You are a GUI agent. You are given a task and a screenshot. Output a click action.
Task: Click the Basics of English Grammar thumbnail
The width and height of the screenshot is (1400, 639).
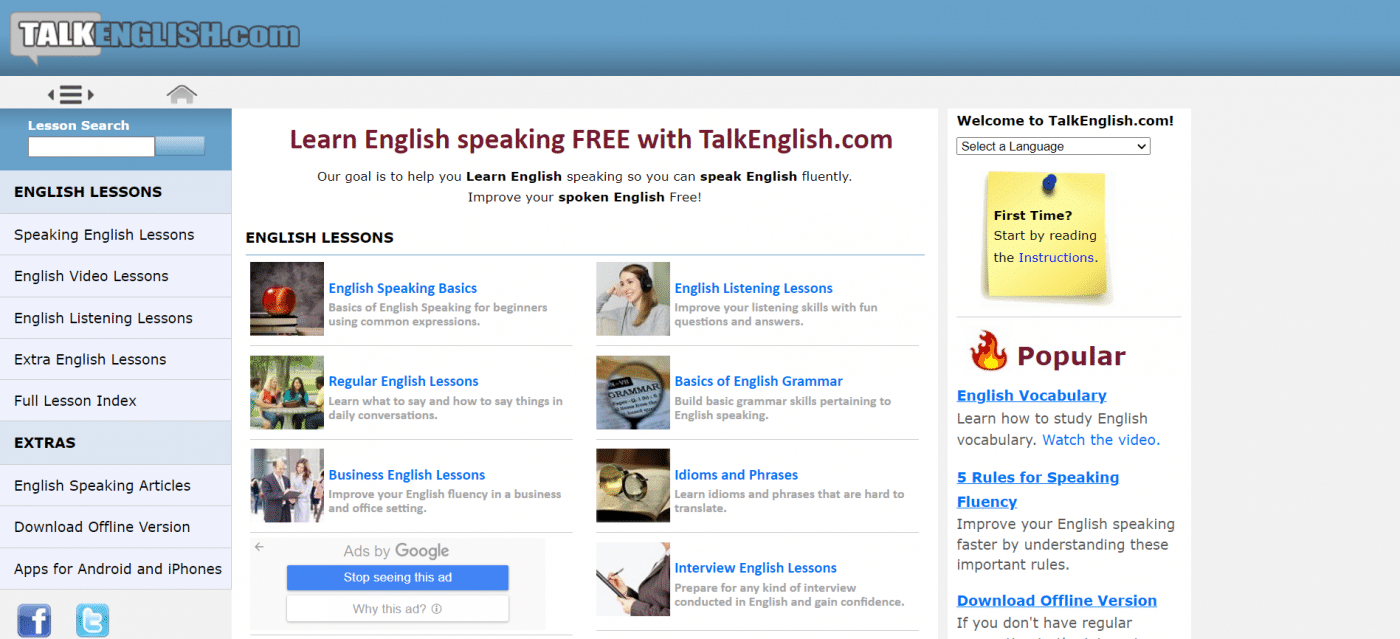coord(633,392)
